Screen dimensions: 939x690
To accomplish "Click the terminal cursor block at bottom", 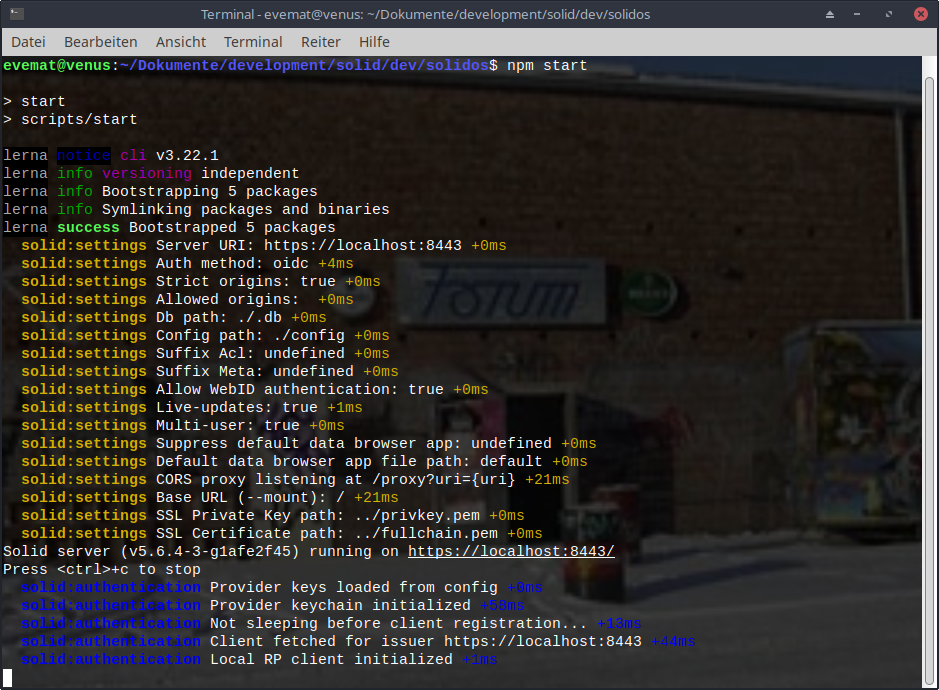I will (8, 678).
